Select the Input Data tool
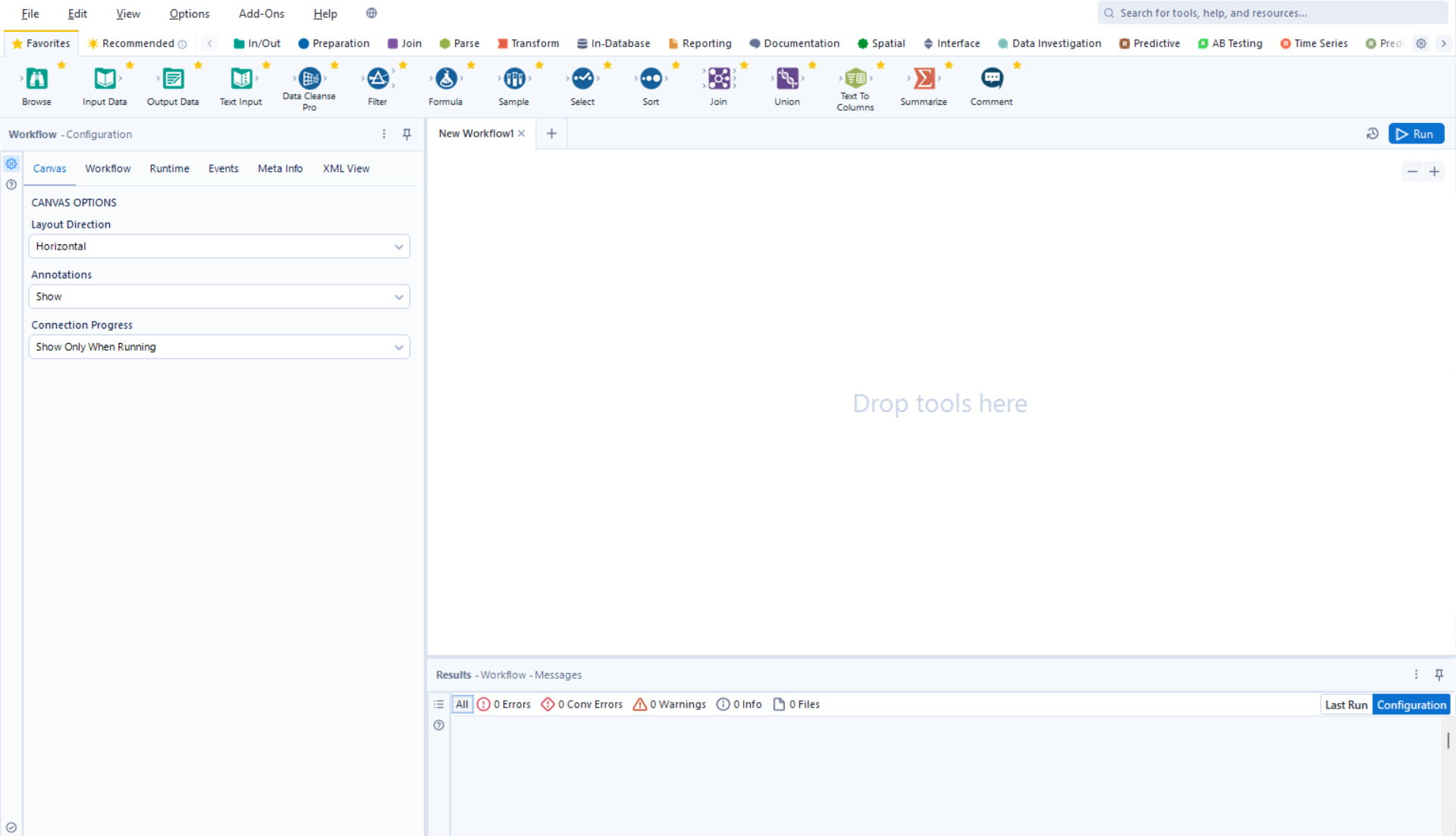 [x=105, y=79]
